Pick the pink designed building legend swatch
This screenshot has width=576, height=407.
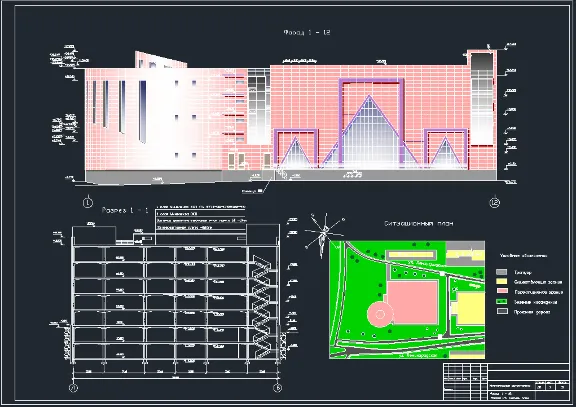(x=502, y=291)
